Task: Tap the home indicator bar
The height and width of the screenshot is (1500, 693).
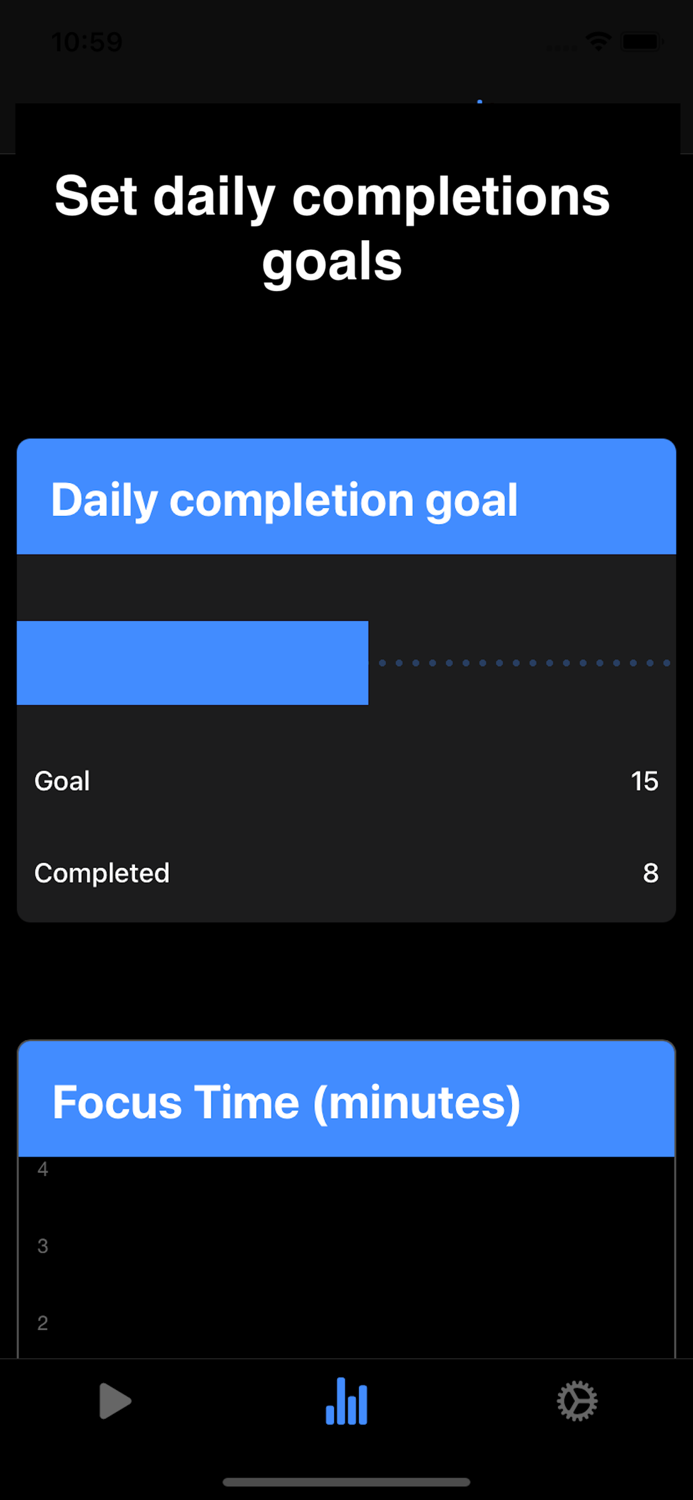Action: tap(346, 1482)
